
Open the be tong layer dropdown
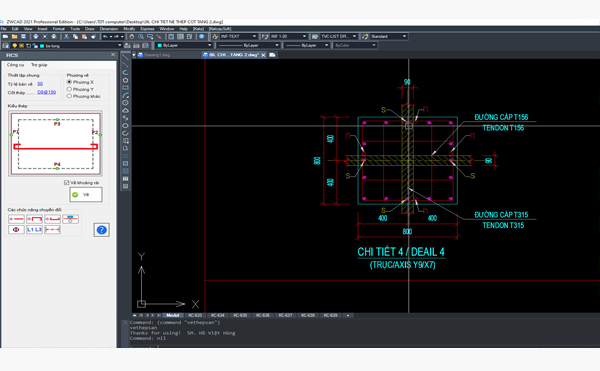tap(81, 46)
